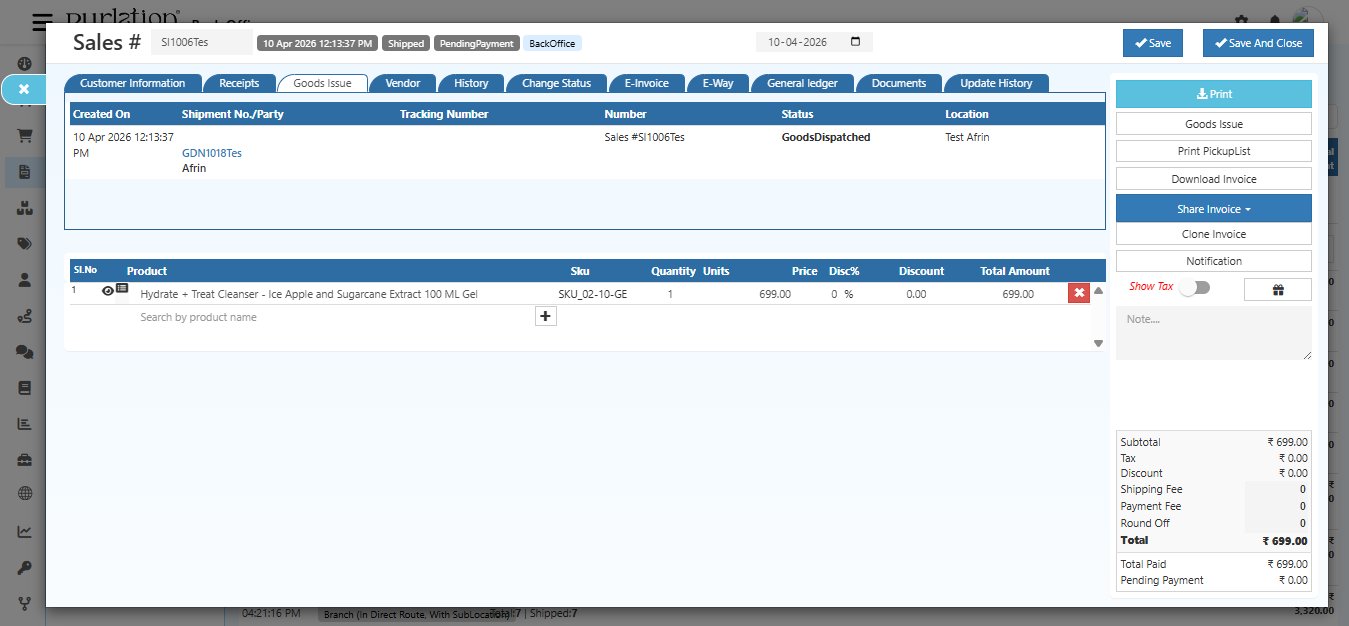Open the chat messages icon in sidebar
The height and width of the screenshot is (626, 1349).
coord(23,351)
